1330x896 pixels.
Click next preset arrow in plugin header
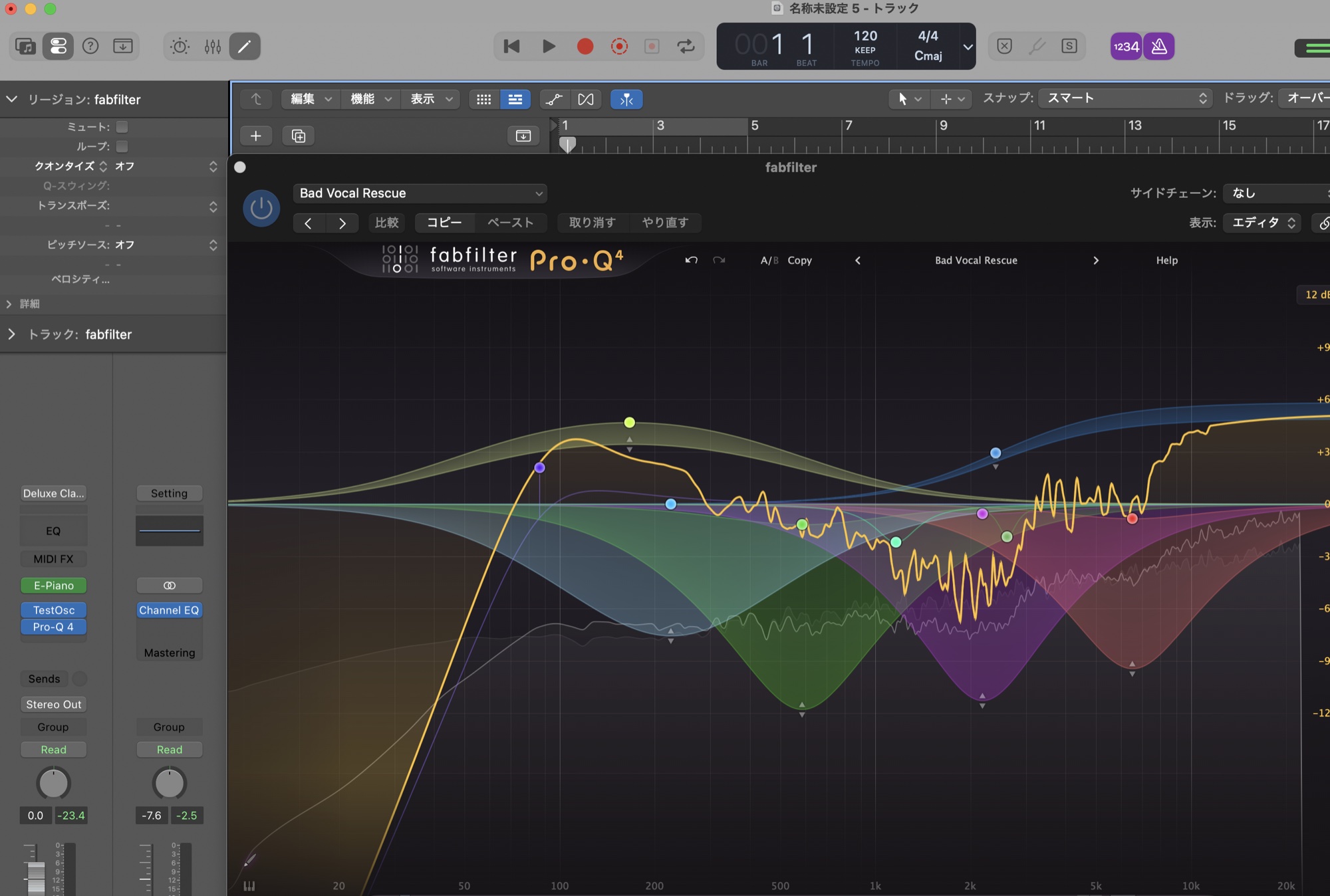tap(342, 223)
